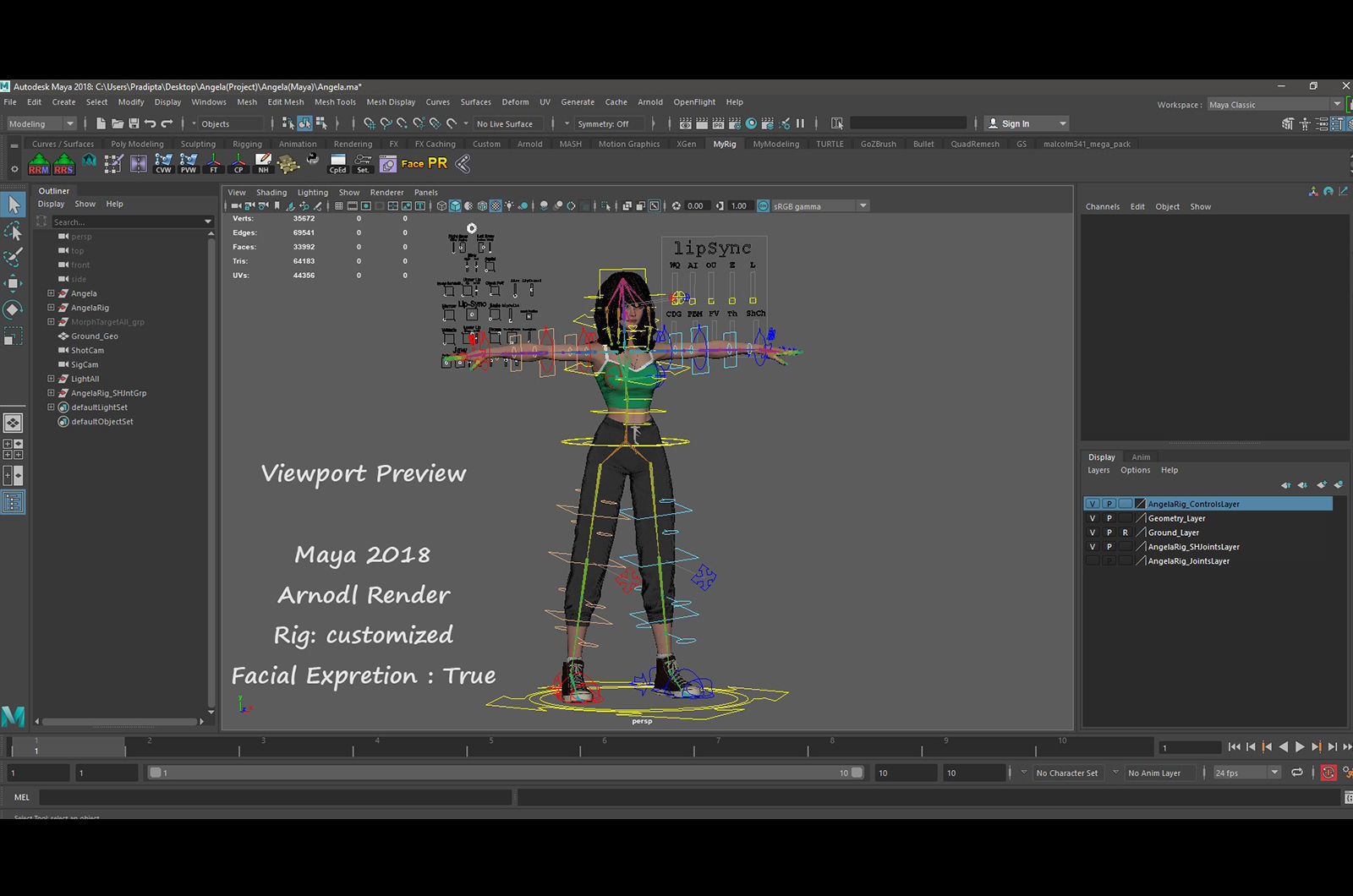
Task: Open the Modeling menu set dropdown
Action: point(41,123)
